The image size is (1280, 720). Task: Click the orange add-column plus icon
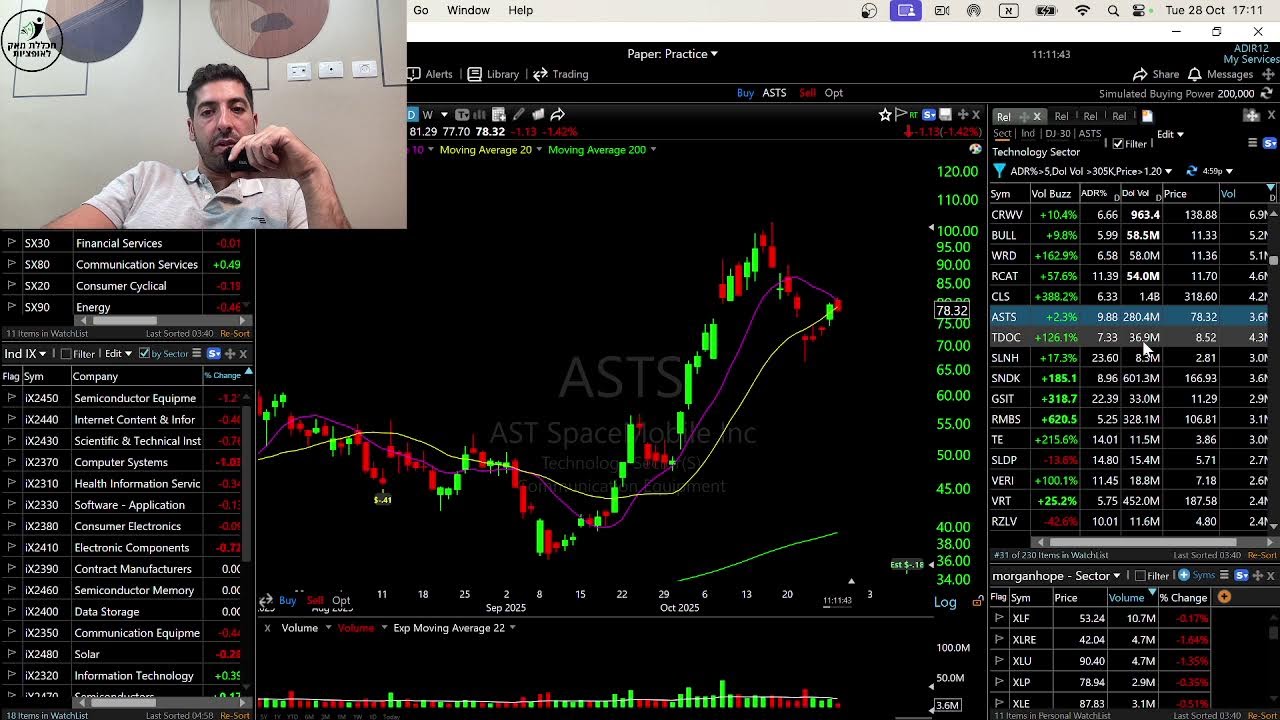tap(1224, 597)
